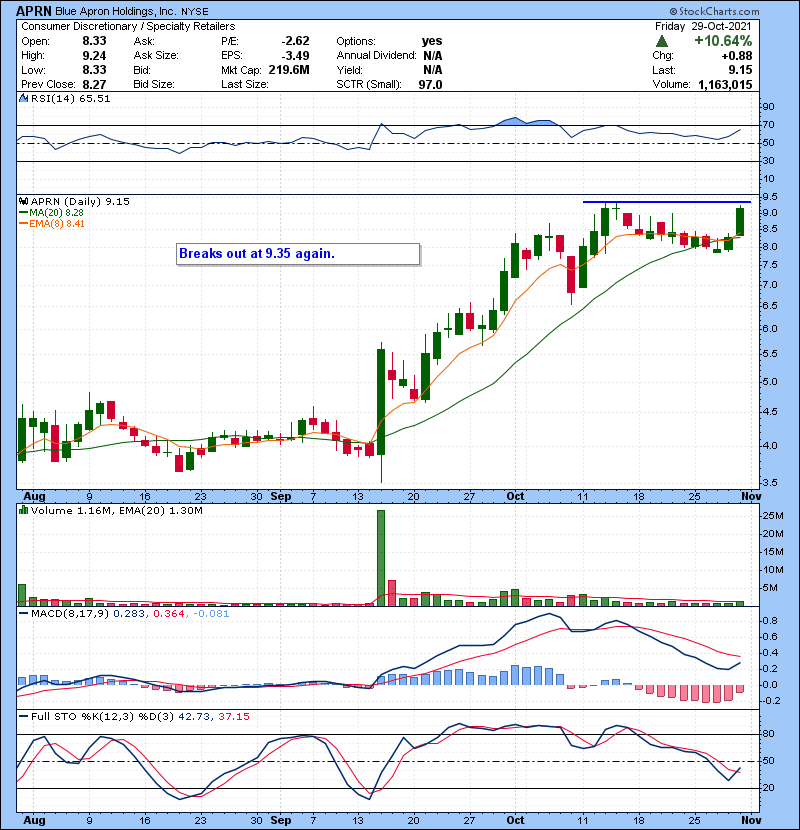Click the MACD(8,17,9) legend line marker
Image resolution: width=800 pixels, height=830 pixels.
click(x=23, y=614)
